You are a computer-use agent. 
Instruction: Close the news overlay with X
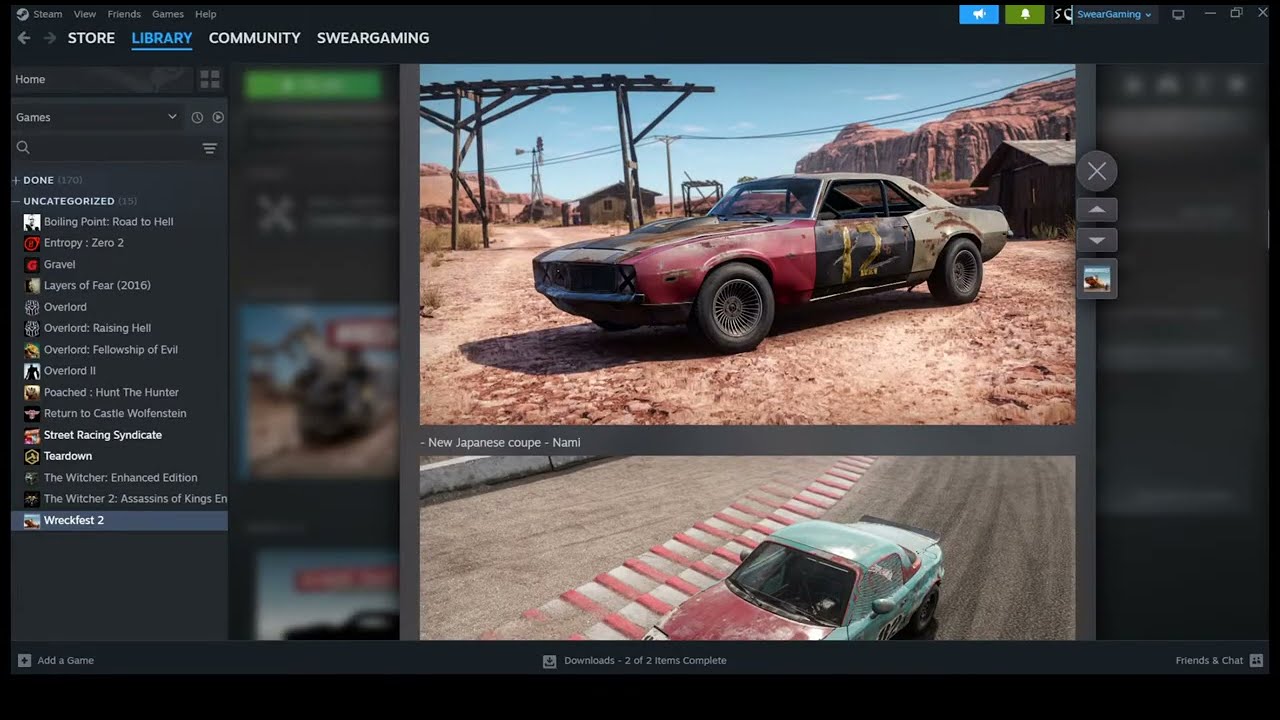tap(1097, 171)
